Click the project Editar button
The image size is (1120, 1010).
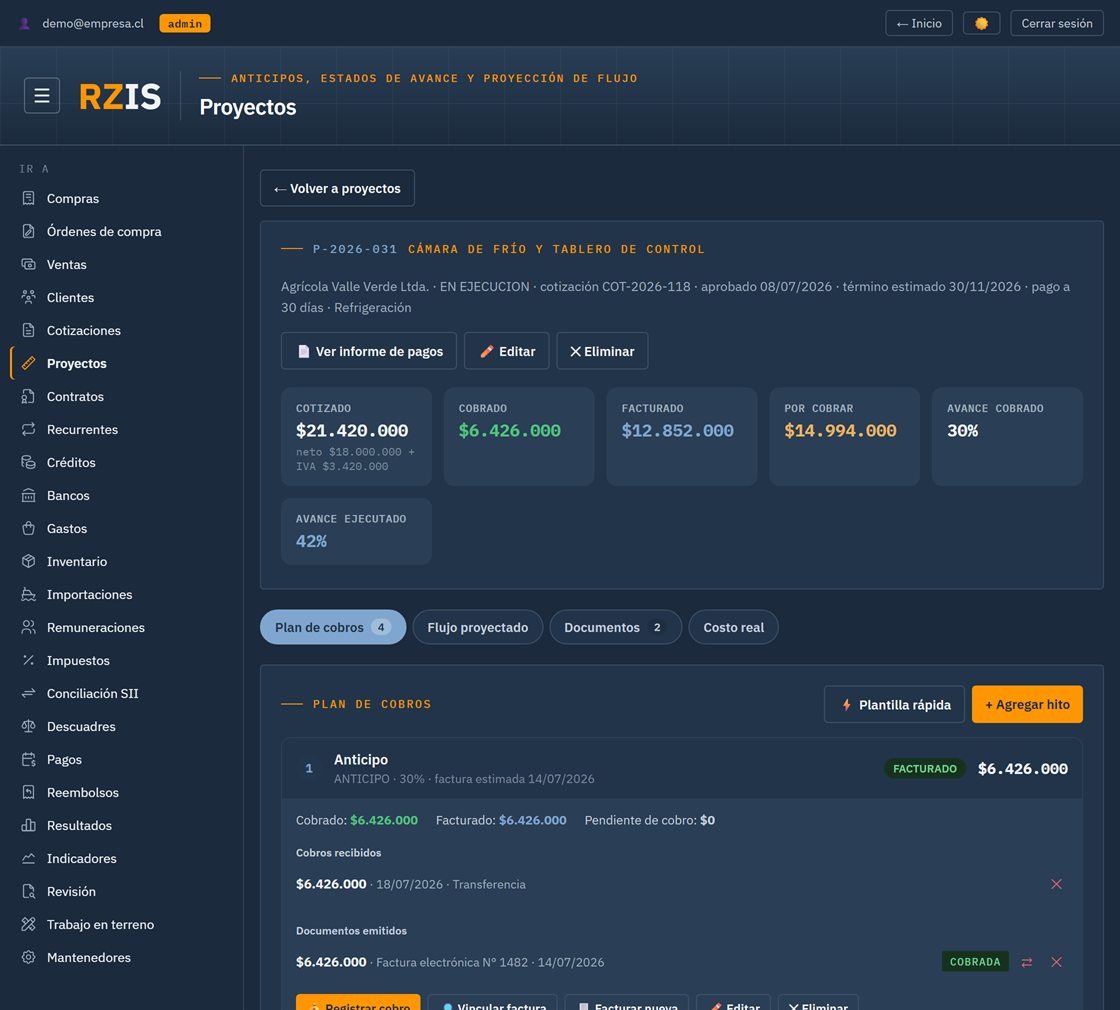(506, 351)
